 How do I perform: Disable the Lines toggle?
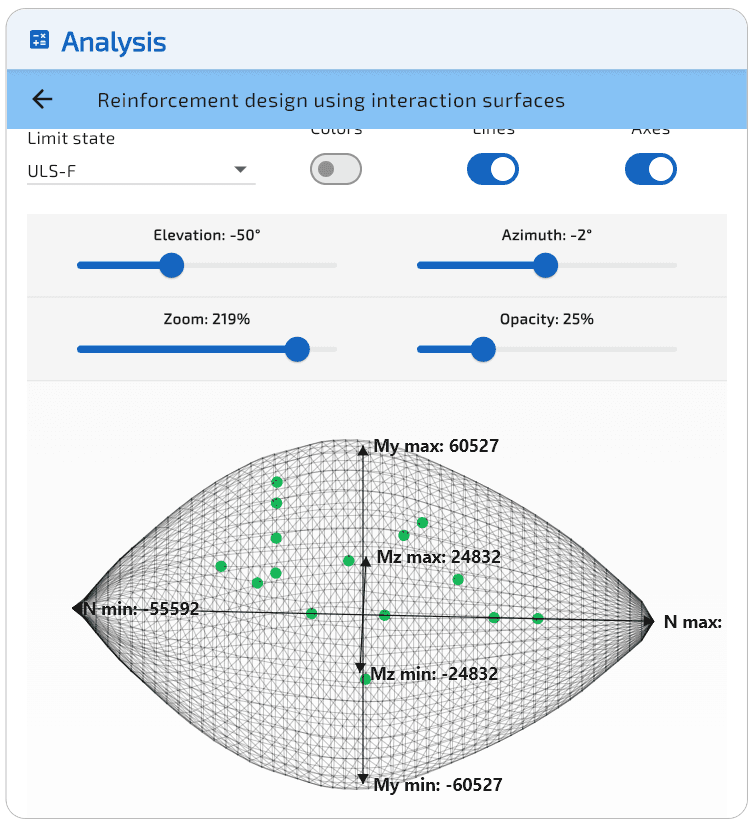(x=493, y=169)
